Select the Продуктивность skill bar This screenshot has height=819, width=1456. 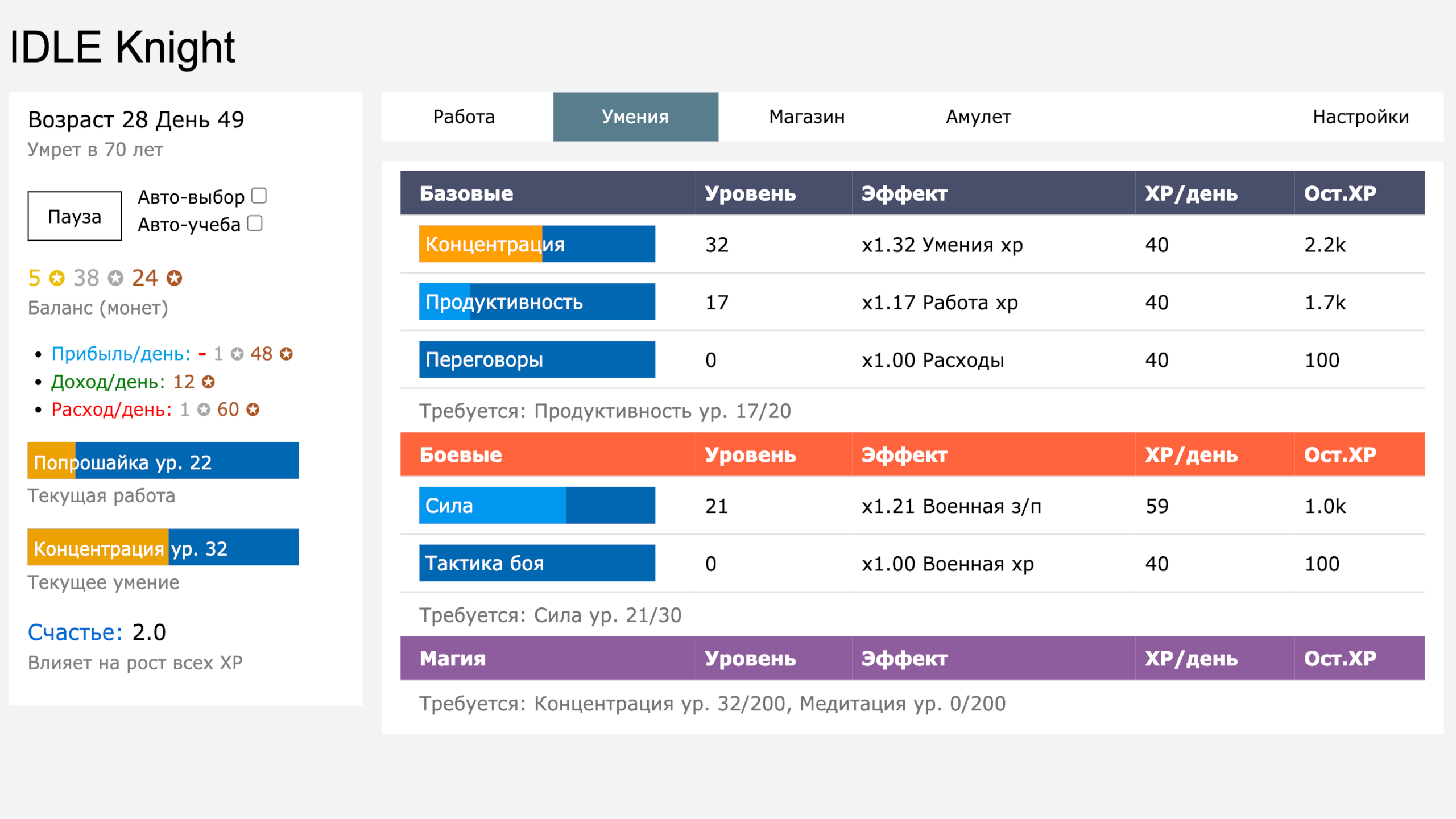(x=537, y=302)
